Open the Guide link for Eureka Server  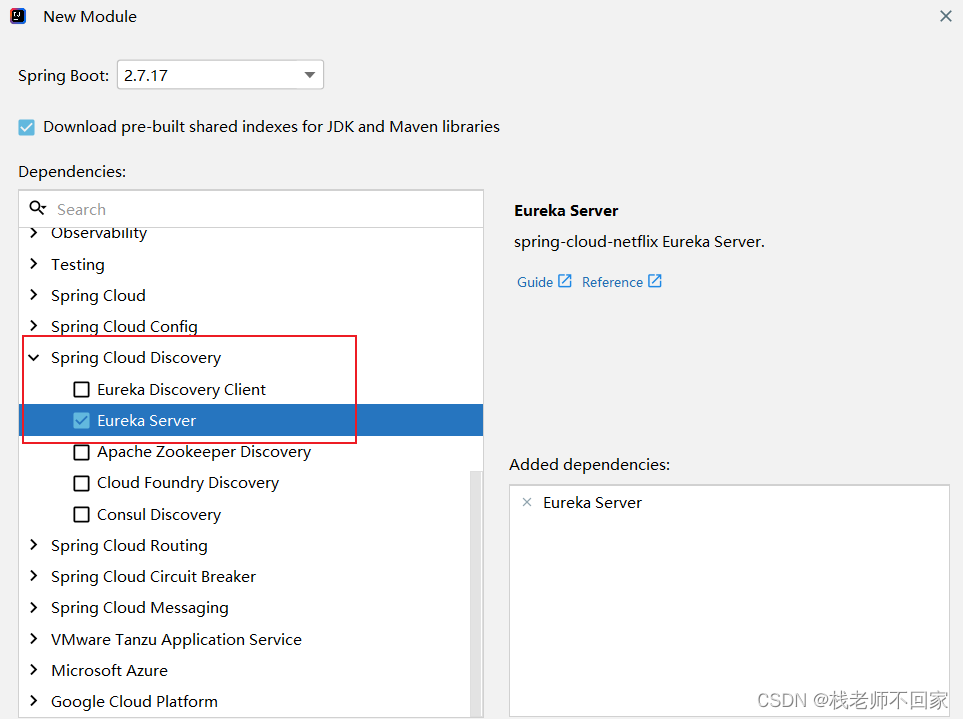point(535,282)
